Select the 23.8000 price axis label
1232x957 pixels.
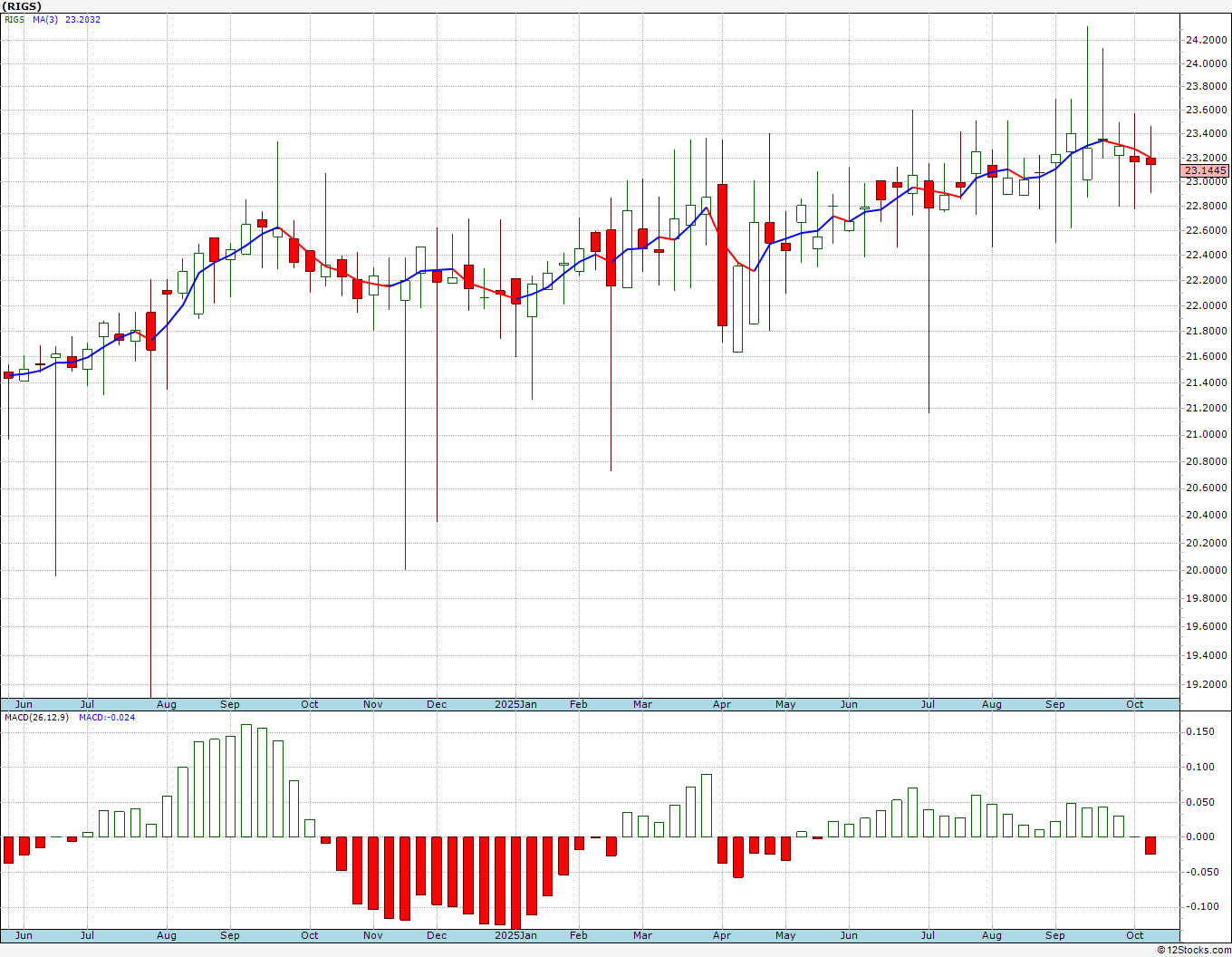(x=1205, y=87)
